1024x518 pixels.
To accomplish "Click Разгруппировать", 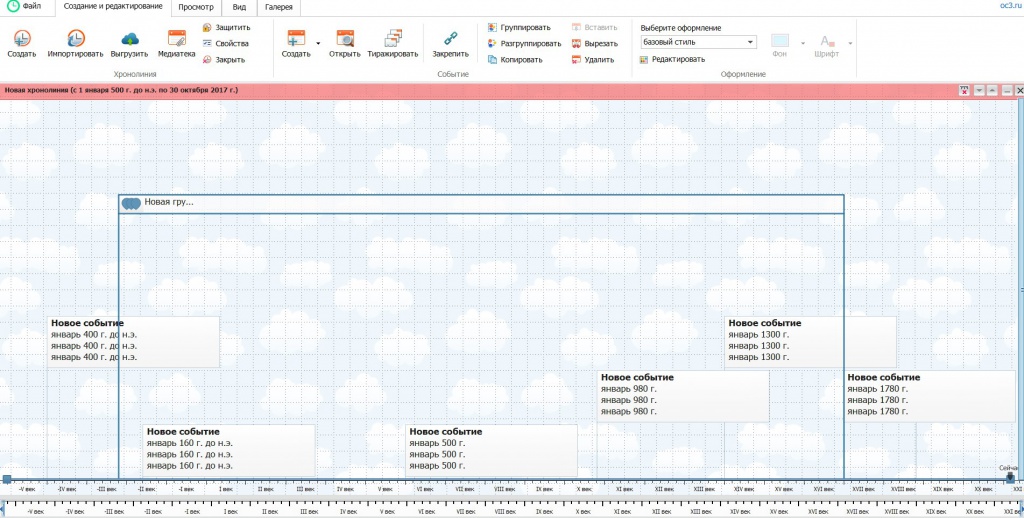I will 524,44.
